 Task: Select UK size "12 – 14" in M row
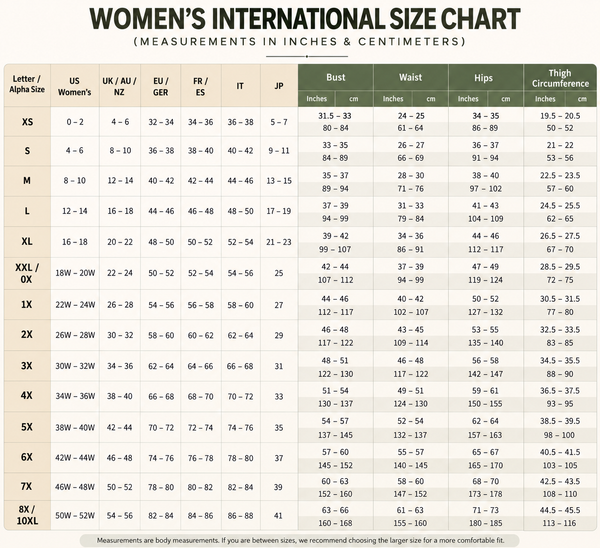pos(120,181)
